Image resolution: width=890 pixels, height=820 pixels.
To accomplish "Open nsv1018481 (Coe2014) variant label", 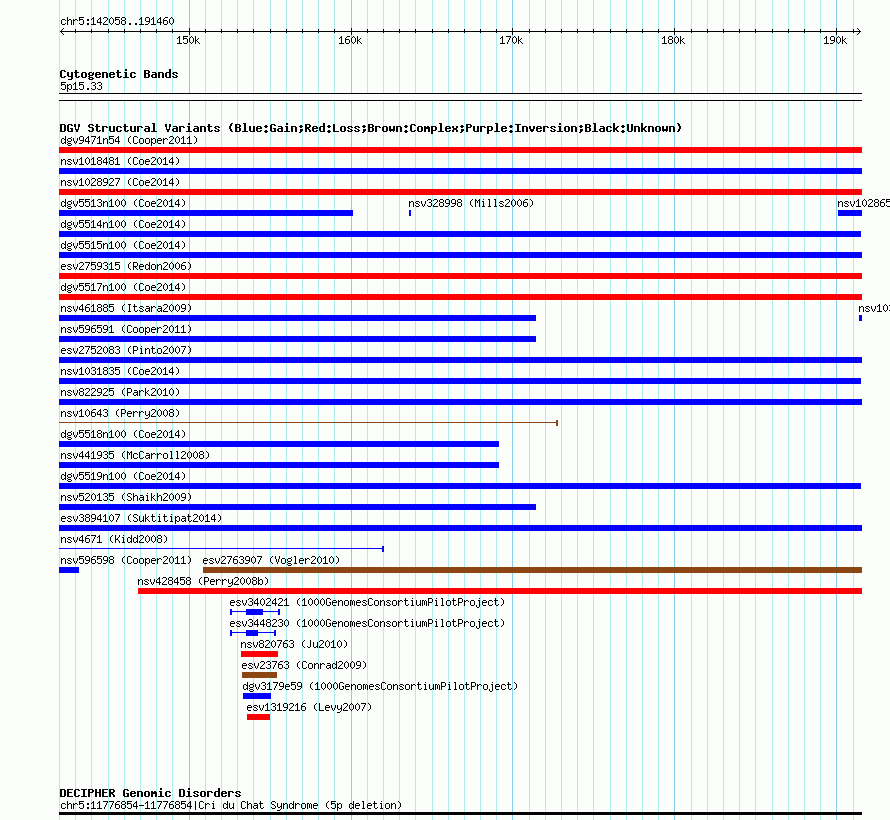I will [x=120, y=161].
